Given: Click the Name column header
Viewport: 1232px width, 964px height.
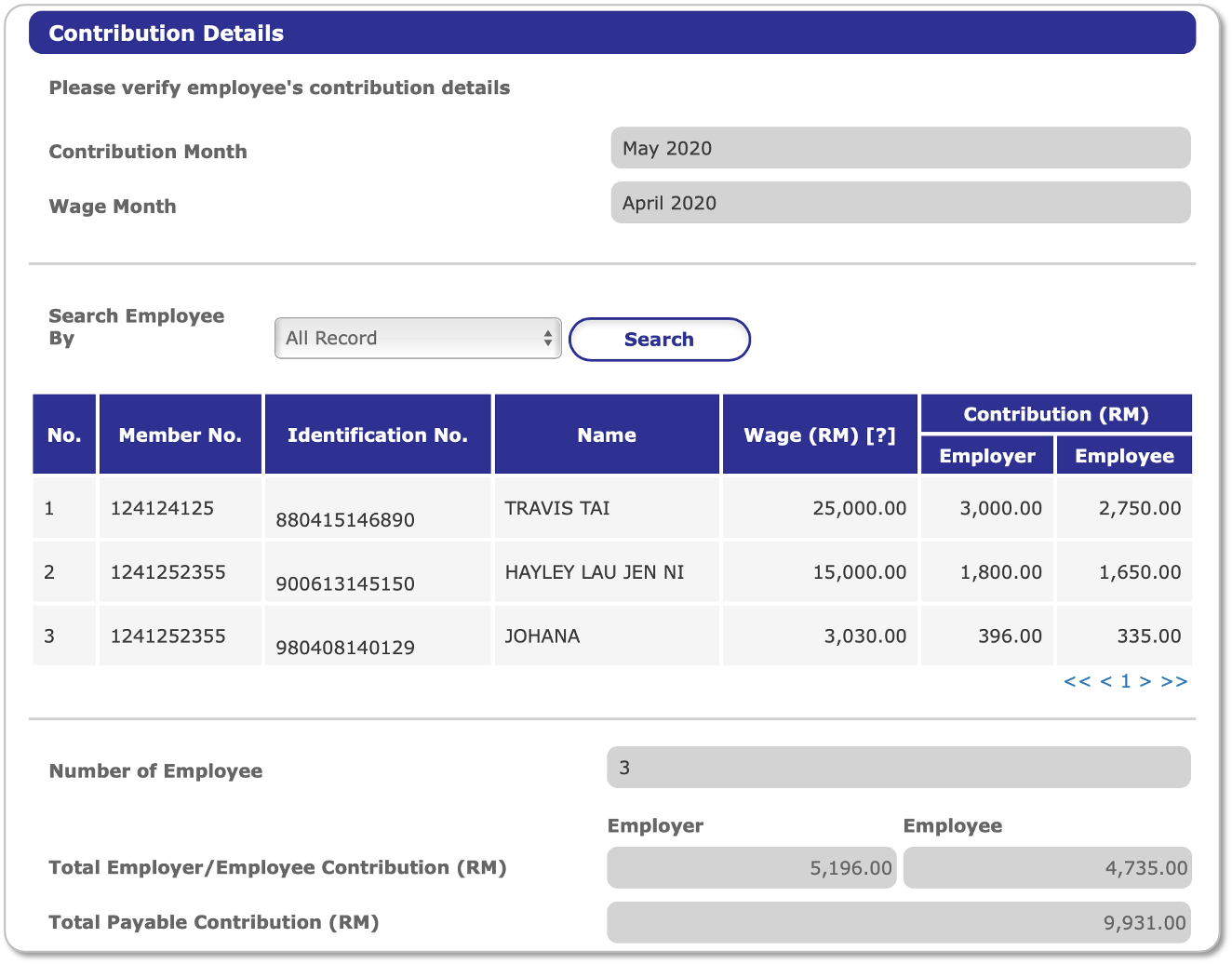Looking at the screenshot, I should point(607,435).
